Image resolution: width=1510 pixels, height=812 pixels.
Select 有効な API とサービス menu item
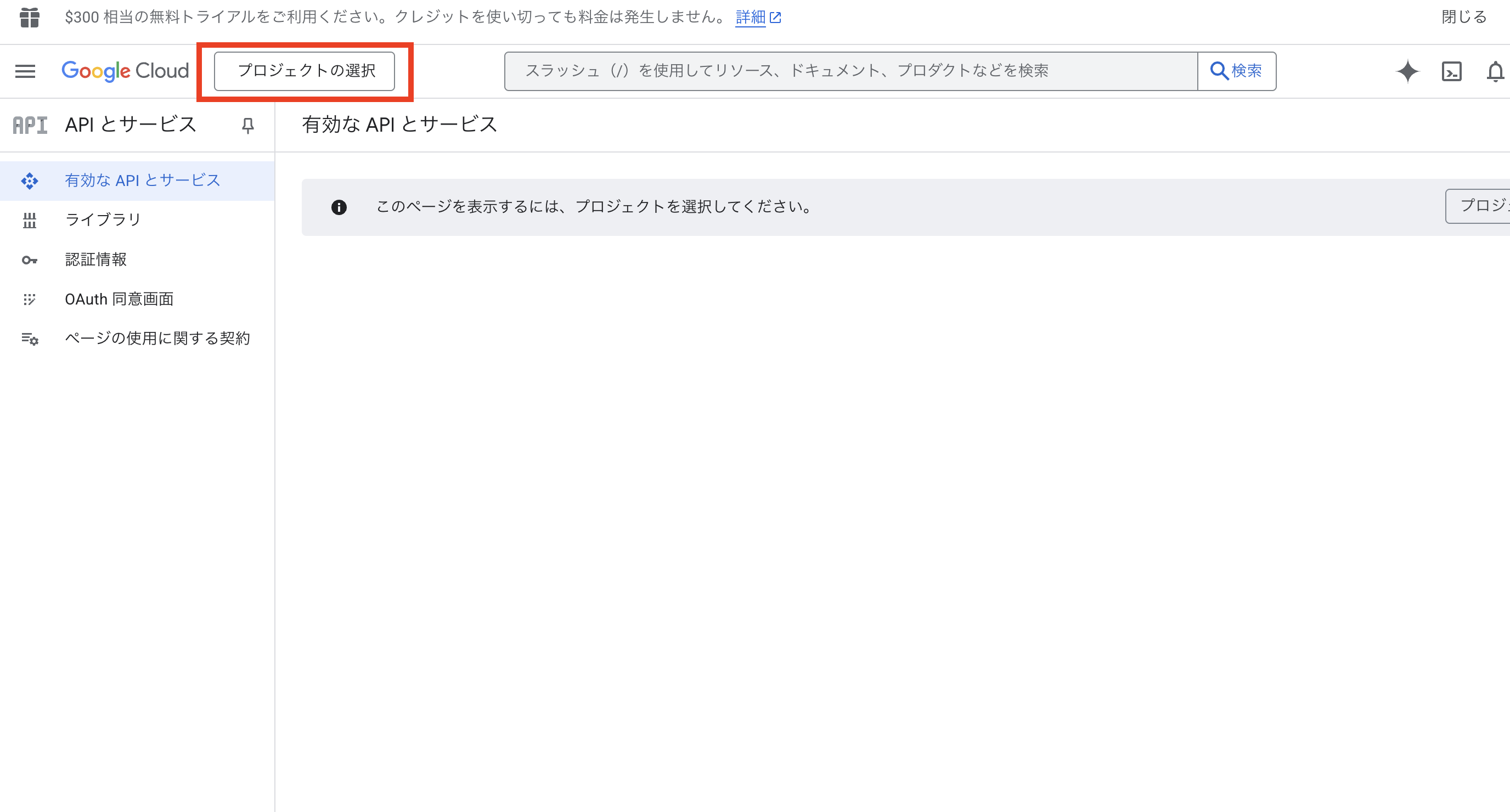point(143,181)
